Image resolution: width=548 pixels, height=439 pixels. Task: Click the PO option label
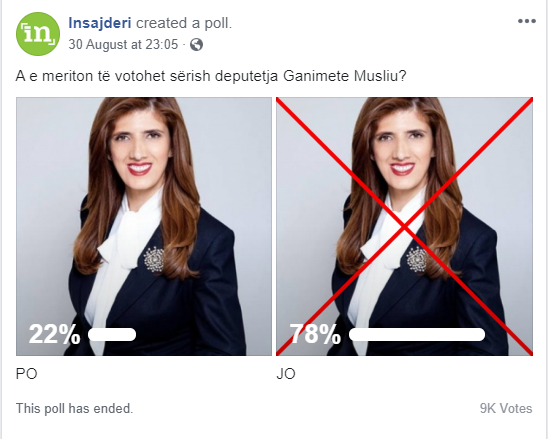(27, 374)
